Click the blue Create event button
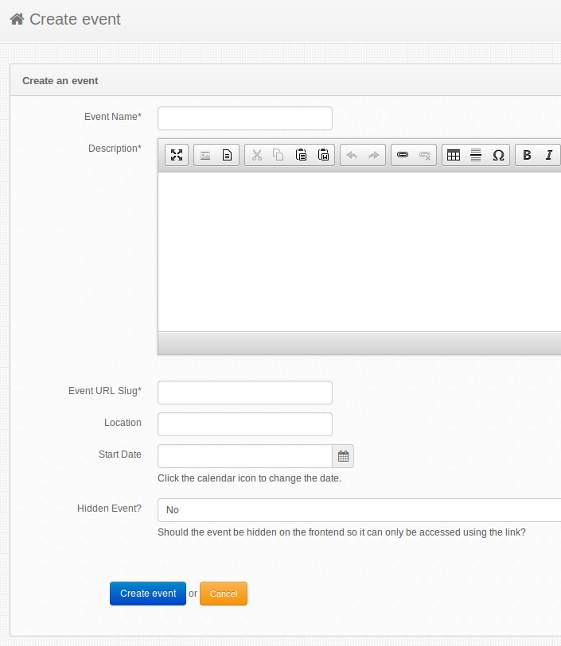561x646 pixels. coord(148,594)
